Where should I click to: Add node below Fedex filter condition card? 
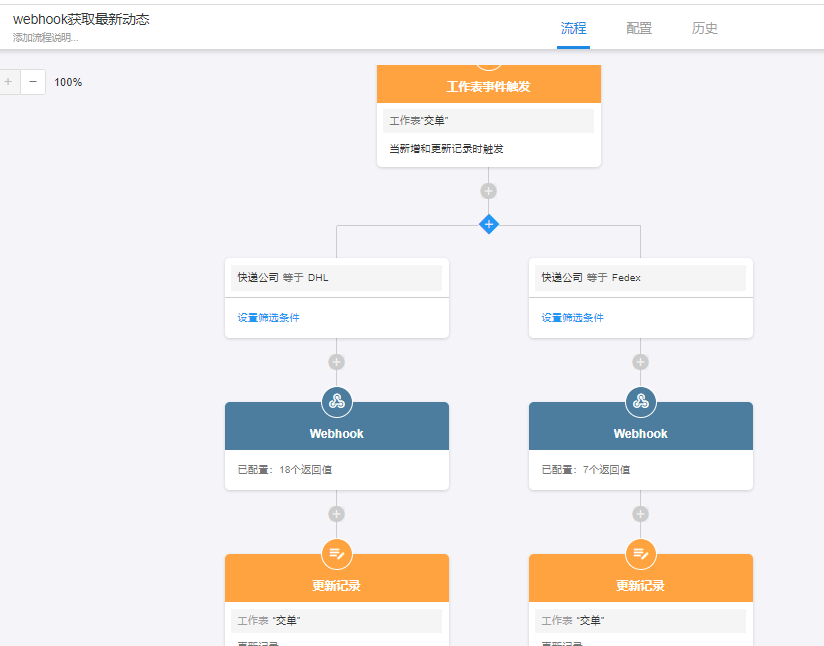[x=641, y=362]
